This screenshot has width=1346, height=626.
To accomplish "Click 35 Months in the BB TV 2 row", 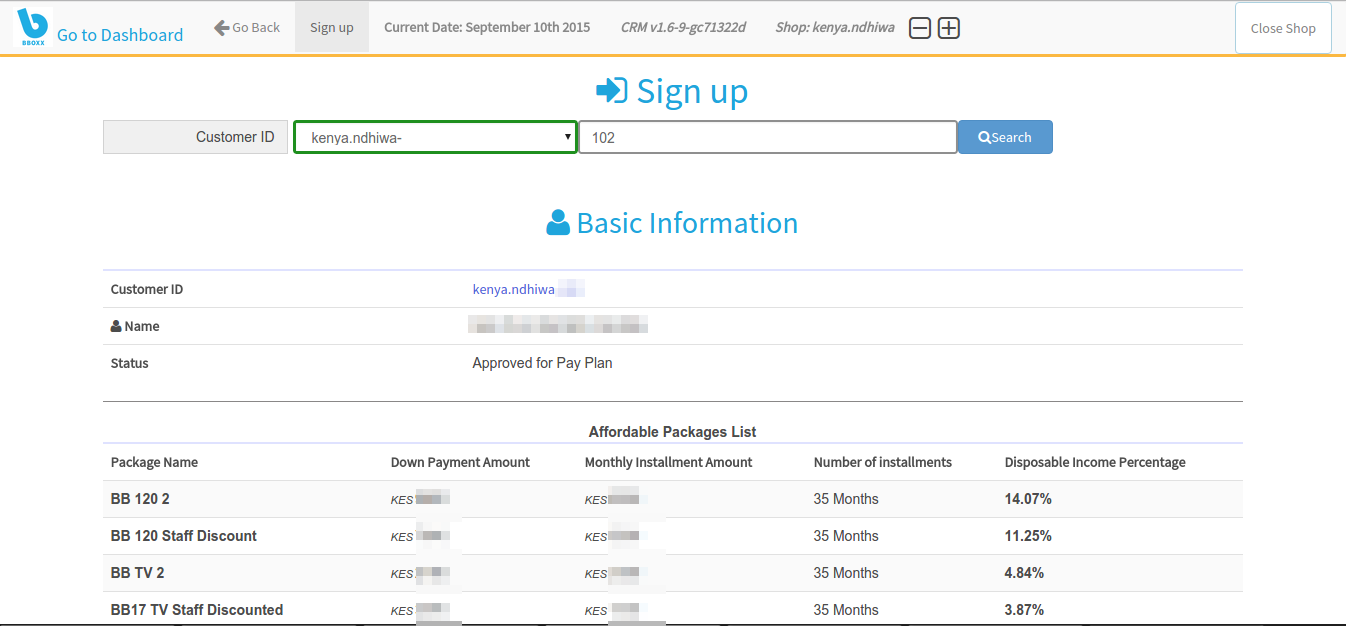I will (846, 573).
